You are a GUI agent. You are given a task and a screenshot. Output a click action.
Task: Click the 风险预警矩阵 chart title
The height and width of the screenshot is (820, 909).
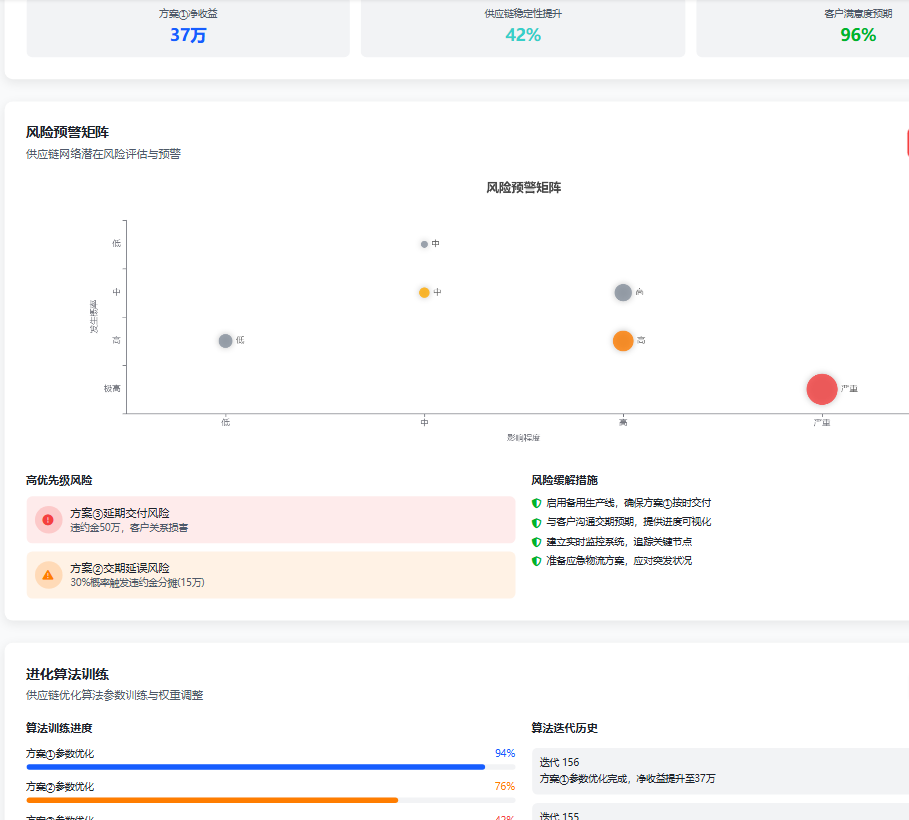(523, 187)
